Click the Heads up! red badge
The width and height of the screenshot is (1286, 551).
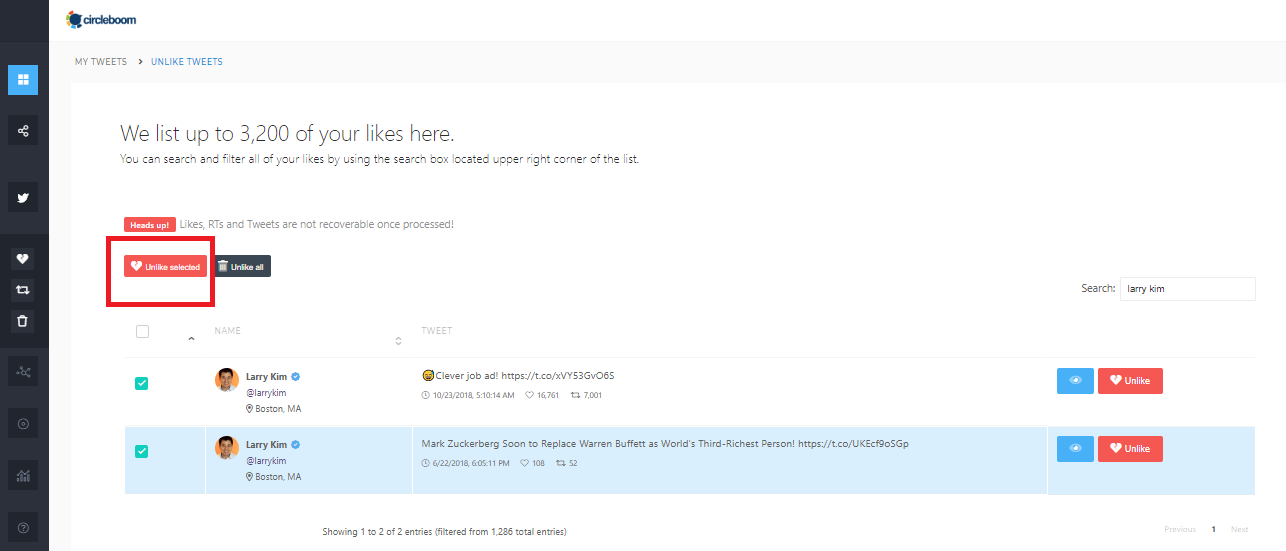coord(150,225)
